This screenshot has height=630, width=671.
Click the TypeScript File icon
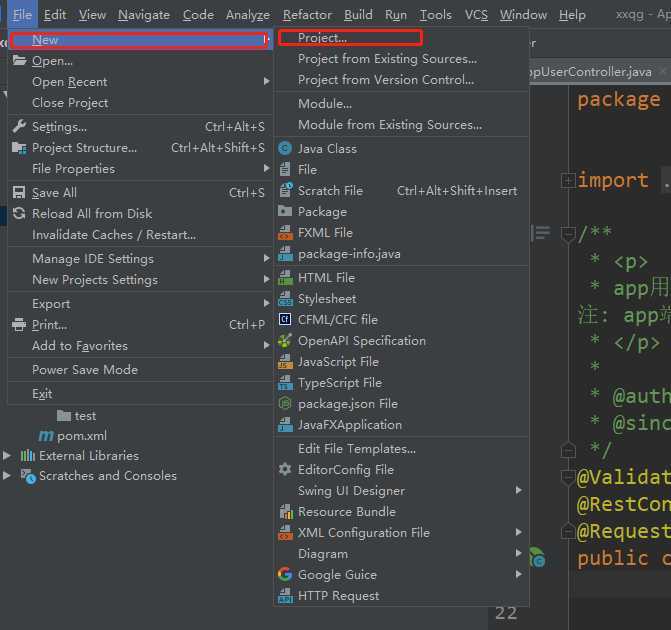[x=285, y=383]
